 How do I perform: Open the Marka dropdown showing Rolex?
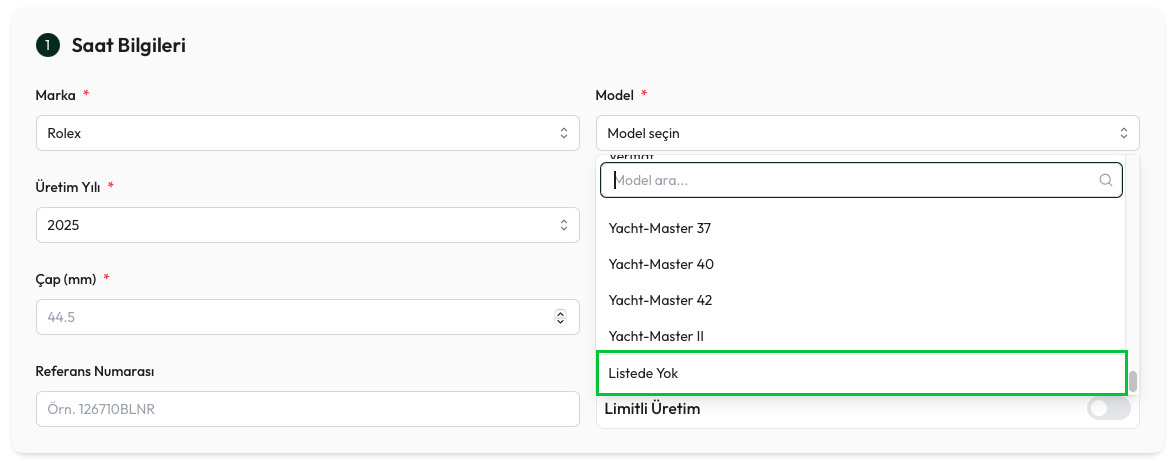[308, 133]
